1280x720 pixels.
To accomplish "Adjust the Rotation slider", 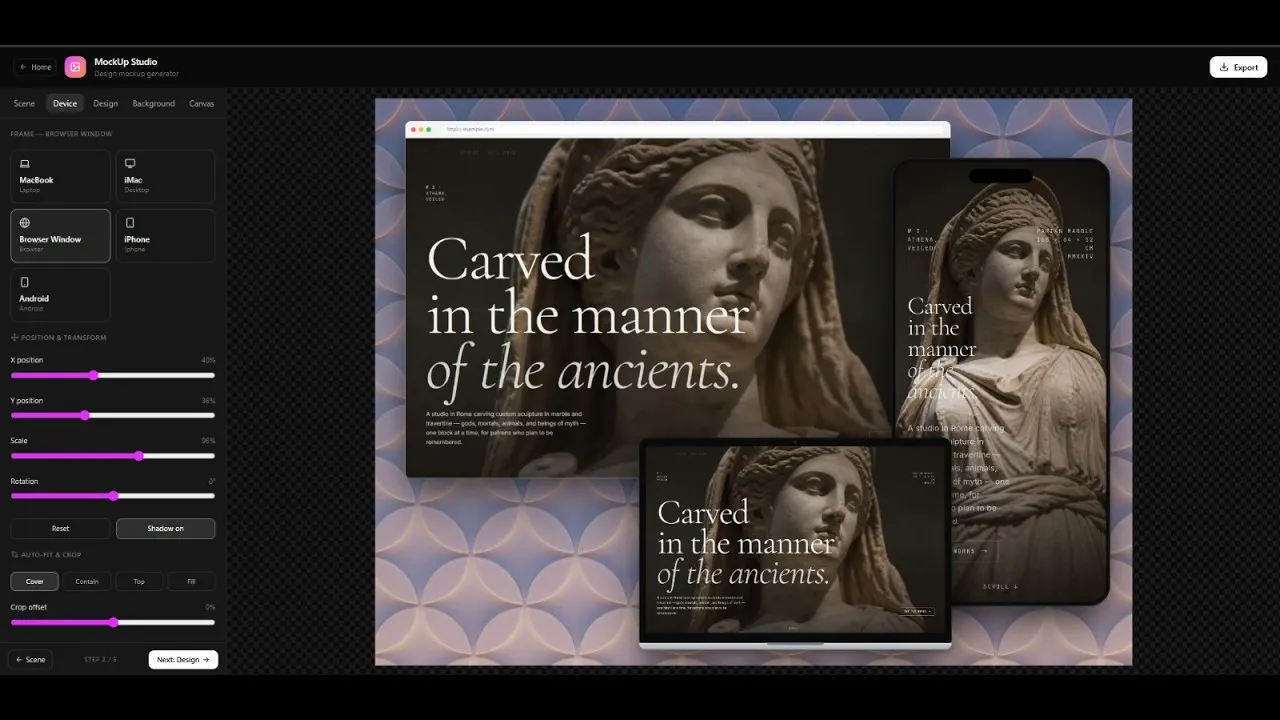I will click(113, 496).
